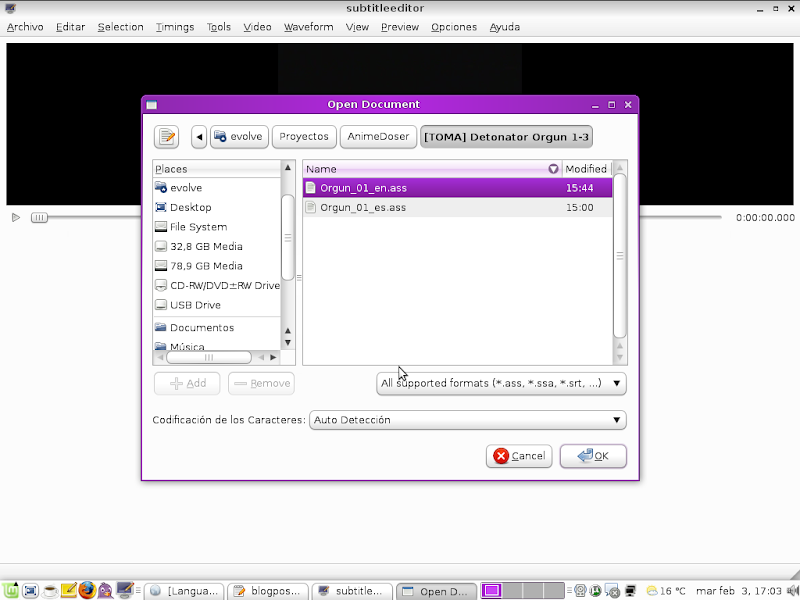
Task: Open Timings menu in subtitleeditor
Action: 175,27
